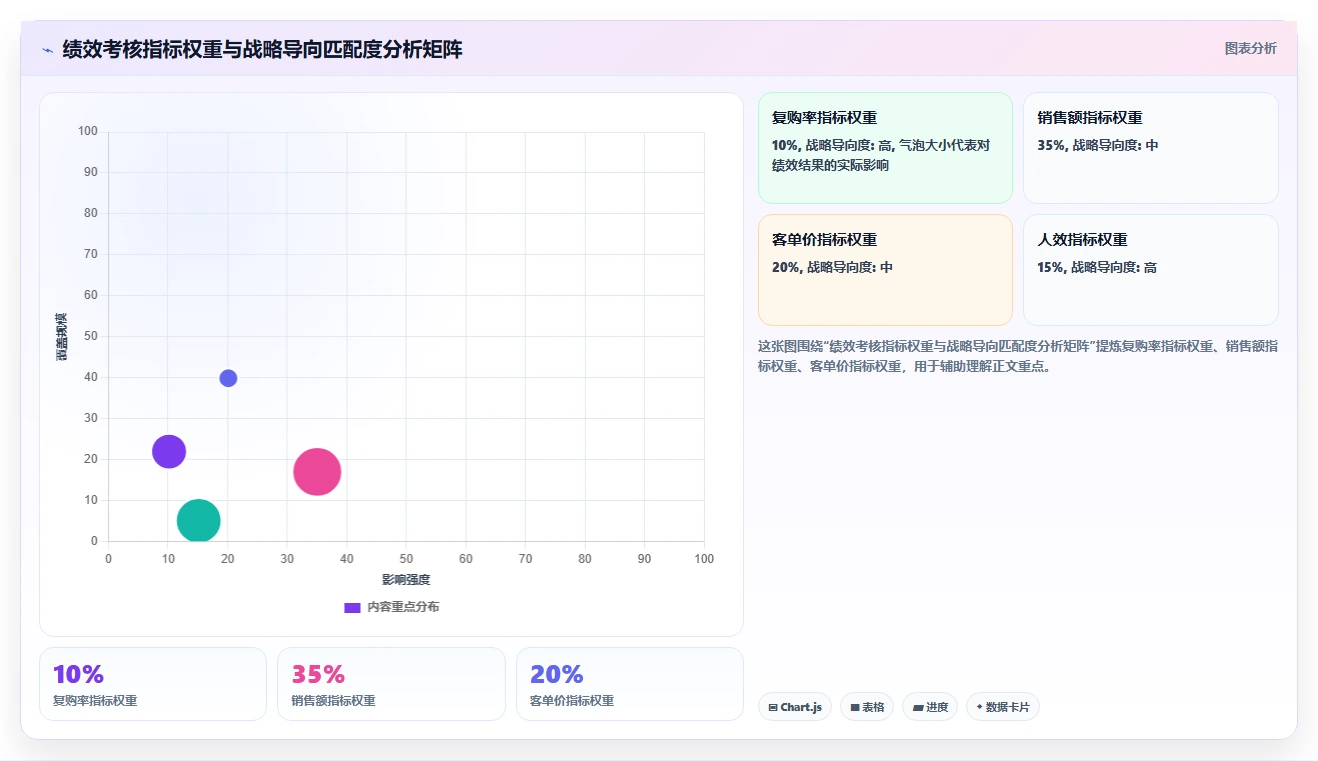This screenshot has width=1318, height=761.
Task: Click the 客单价指标权重 label under 20%
Action: [x=572, y=701]
